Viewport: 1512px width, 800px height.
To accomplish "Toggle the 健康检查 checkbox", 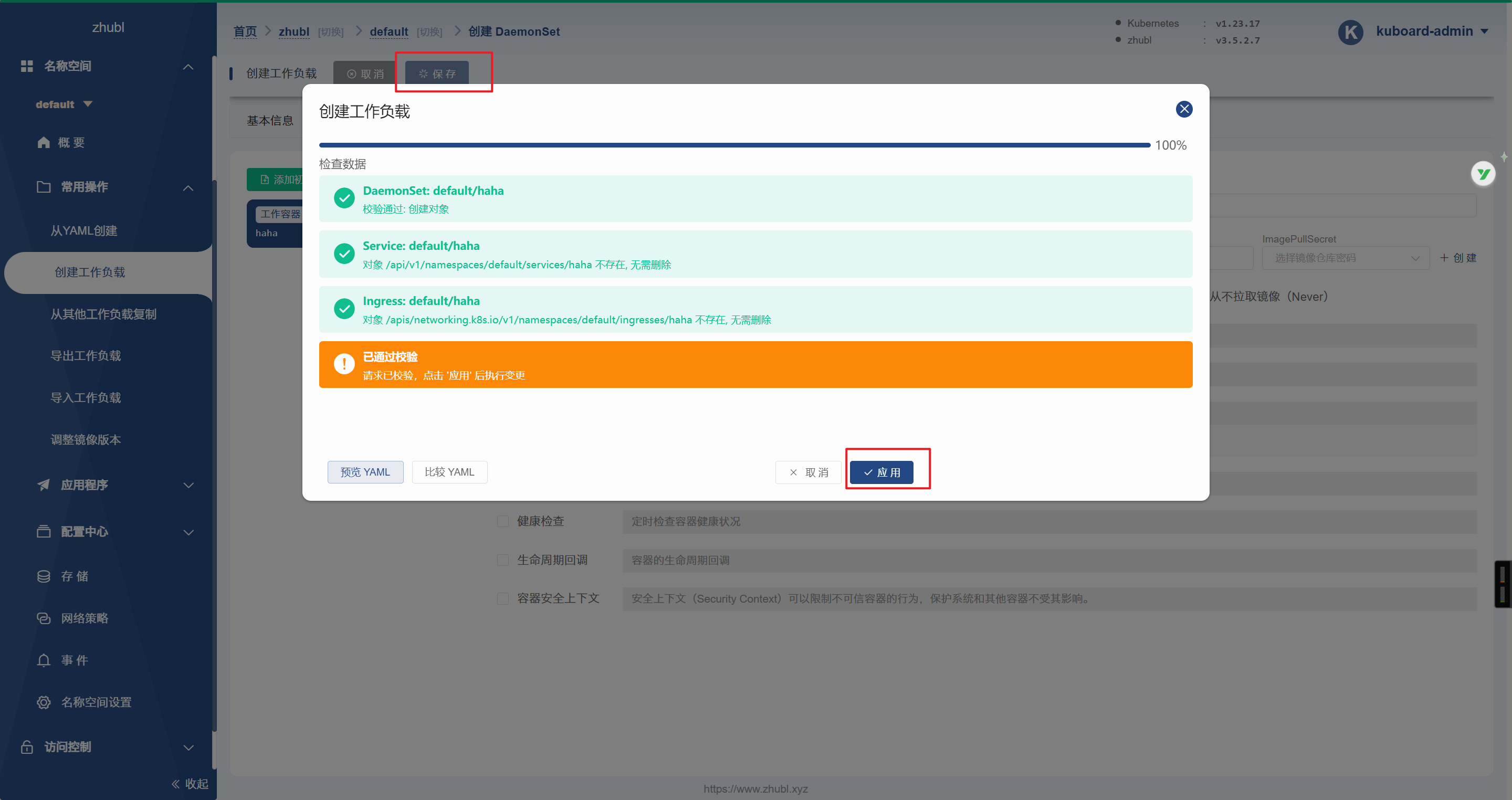I will pyautogui.click(x=502, y=521).
